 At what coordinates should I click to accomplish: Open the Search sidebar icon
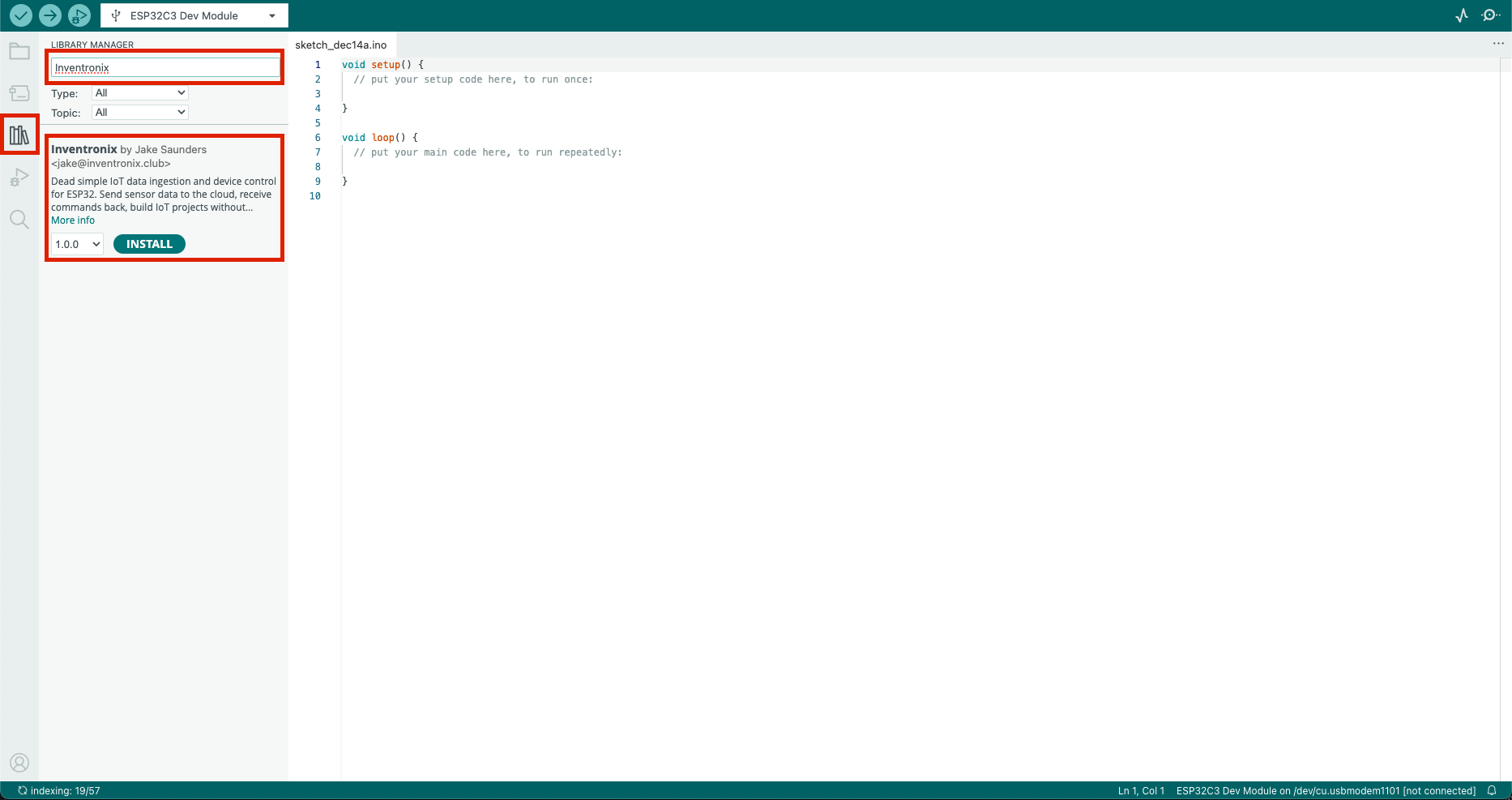[19, 219]
